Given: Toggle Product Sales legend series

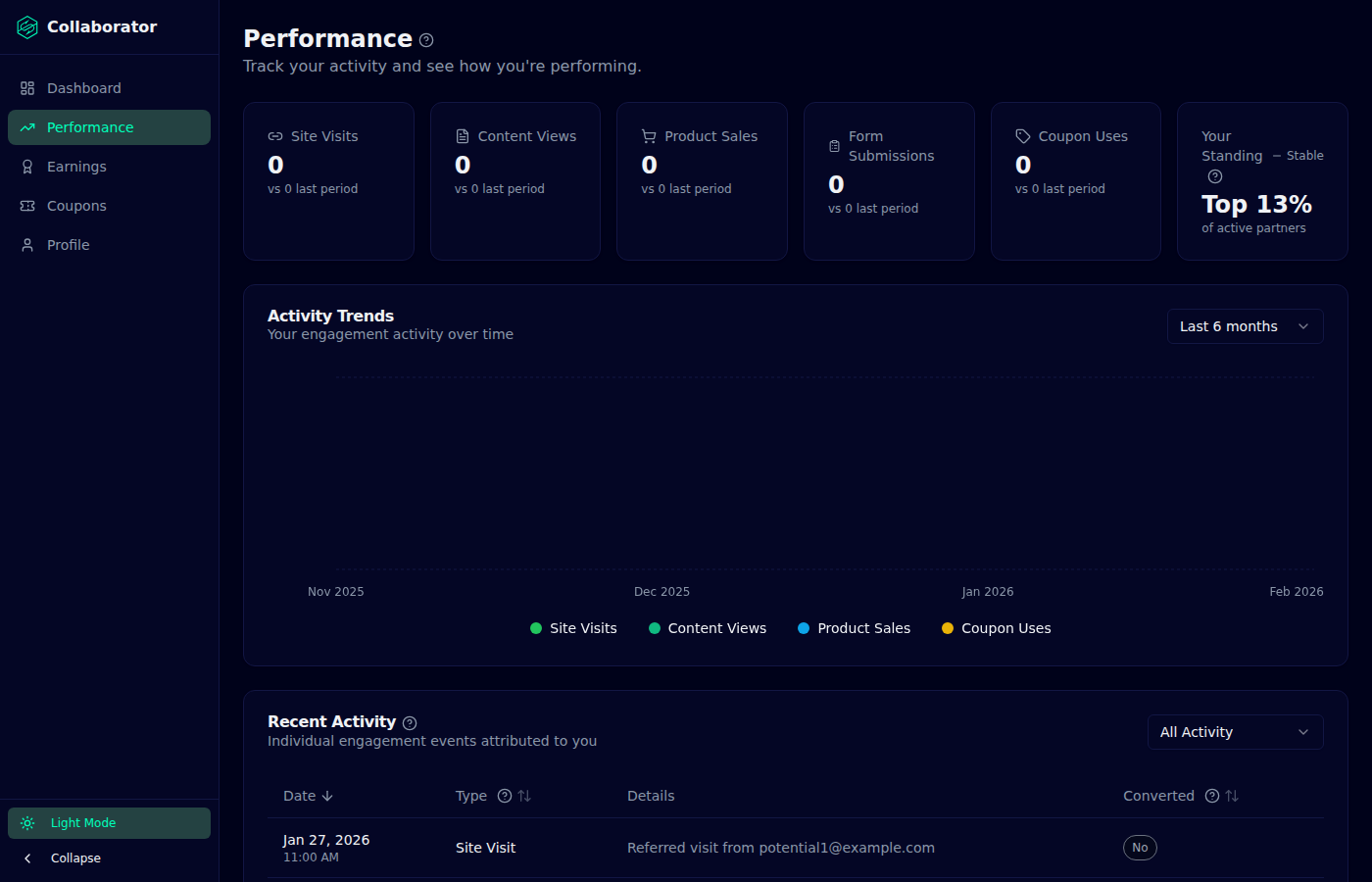Looking at the screenshot, I should 854,628.
